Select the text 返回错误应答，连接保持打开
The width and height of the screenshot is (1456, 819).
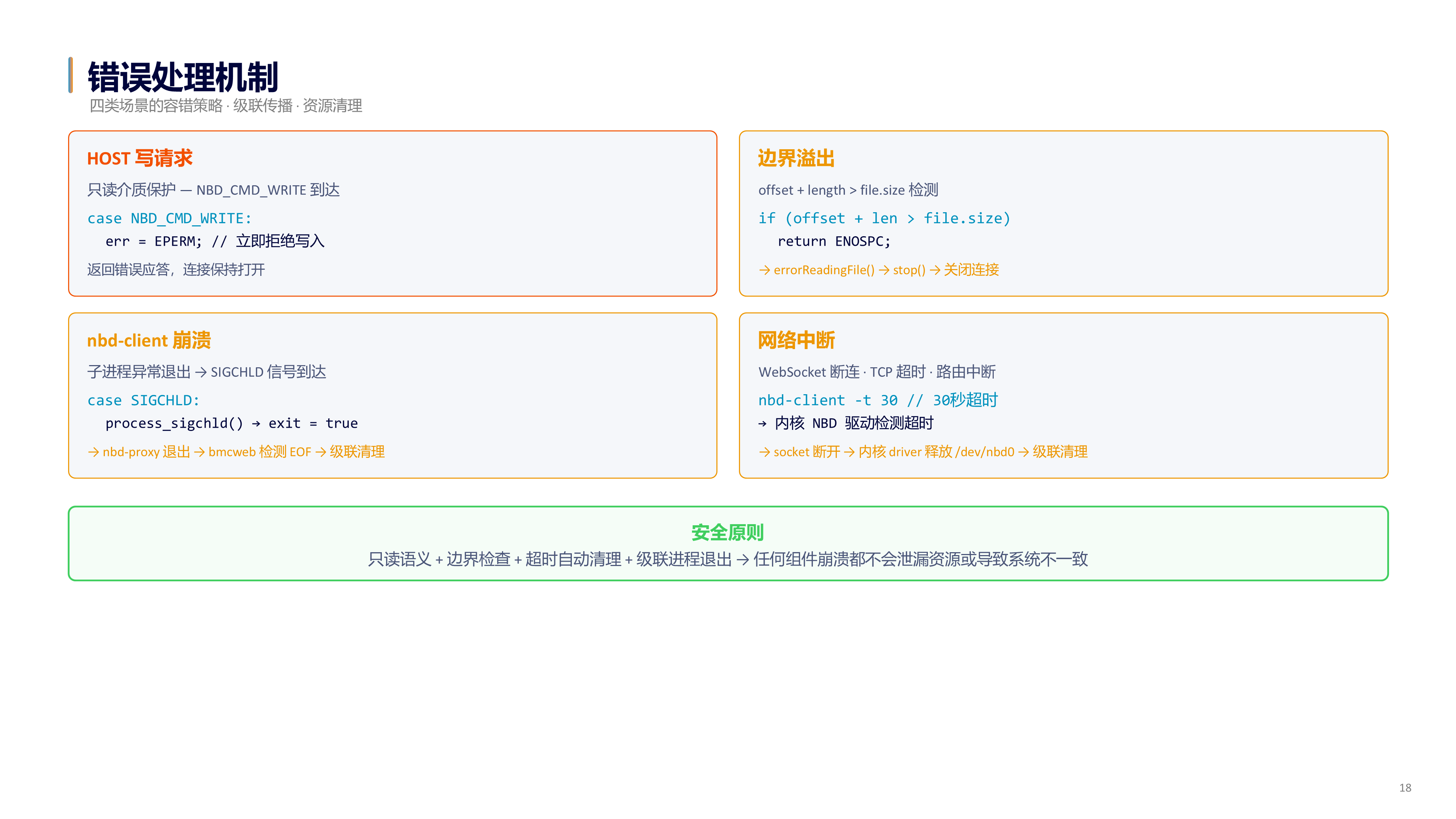pyautogui.click(x=176, y=270)
